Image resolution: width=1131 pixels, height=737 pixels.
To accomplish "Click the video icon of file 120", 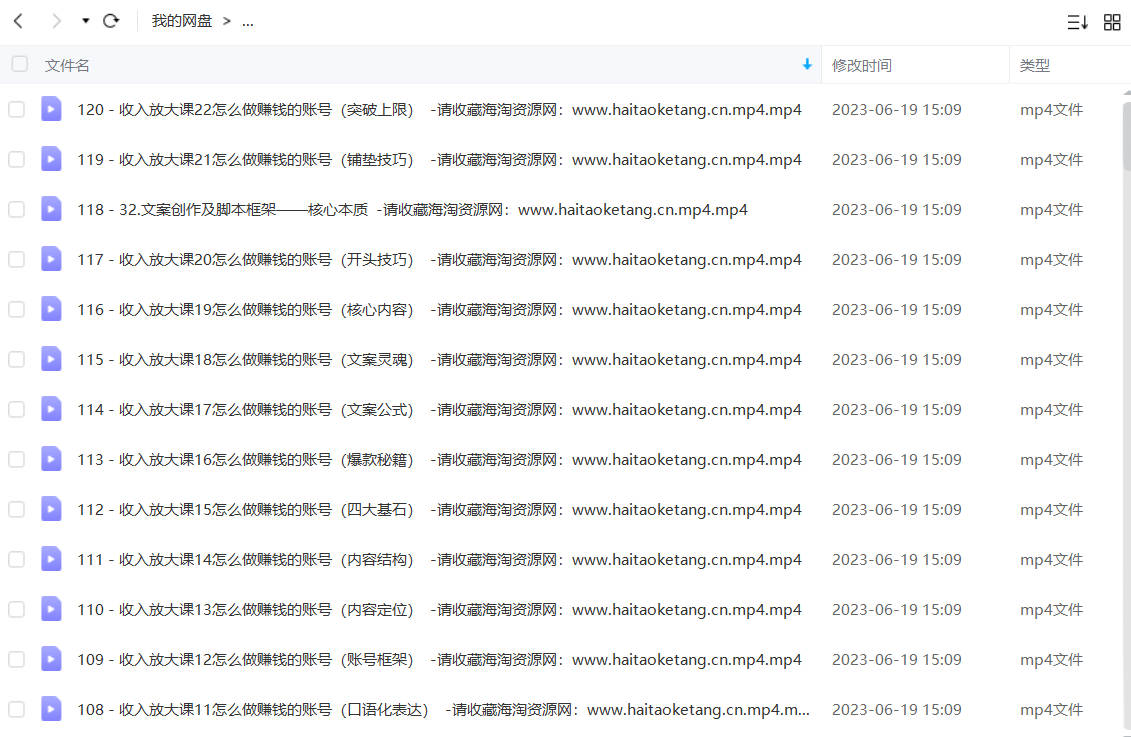I will (51, 109).
